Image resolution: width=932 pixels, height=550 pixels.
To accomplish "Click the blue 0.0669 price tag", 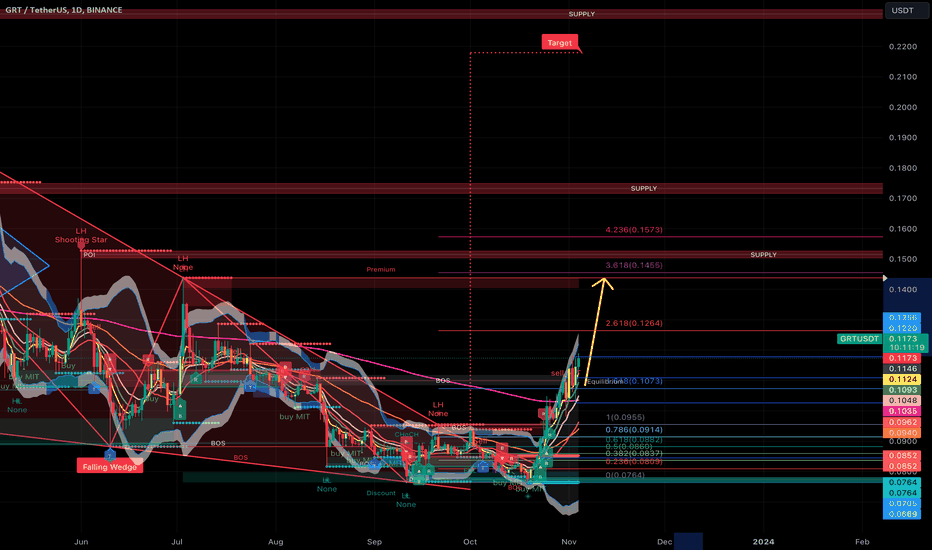I will 902,514.
